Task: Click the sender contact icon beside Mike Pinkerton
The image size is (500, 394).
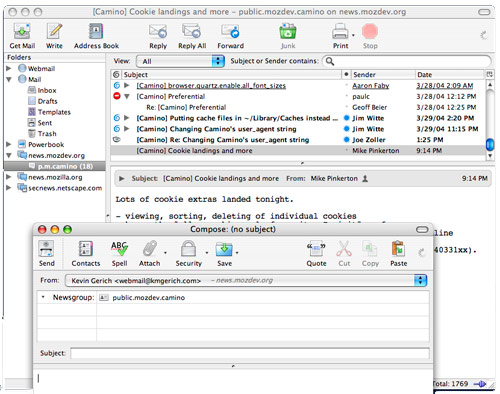Action: [x=365, y=179]
